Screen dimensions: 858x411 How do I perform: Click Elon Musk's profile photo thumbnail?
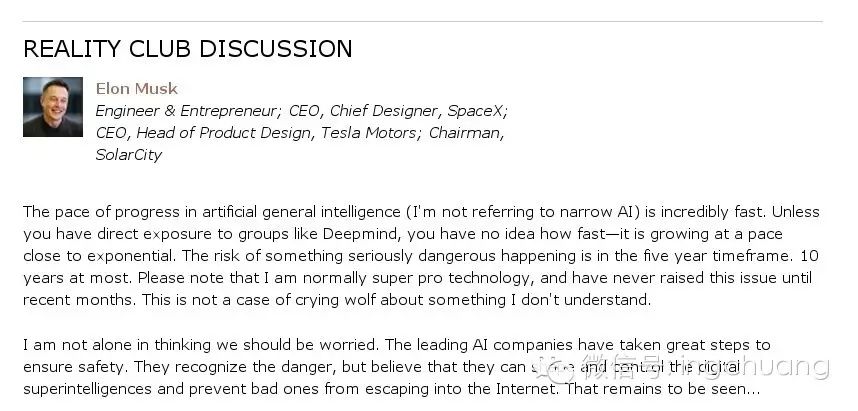pos(53,107)
